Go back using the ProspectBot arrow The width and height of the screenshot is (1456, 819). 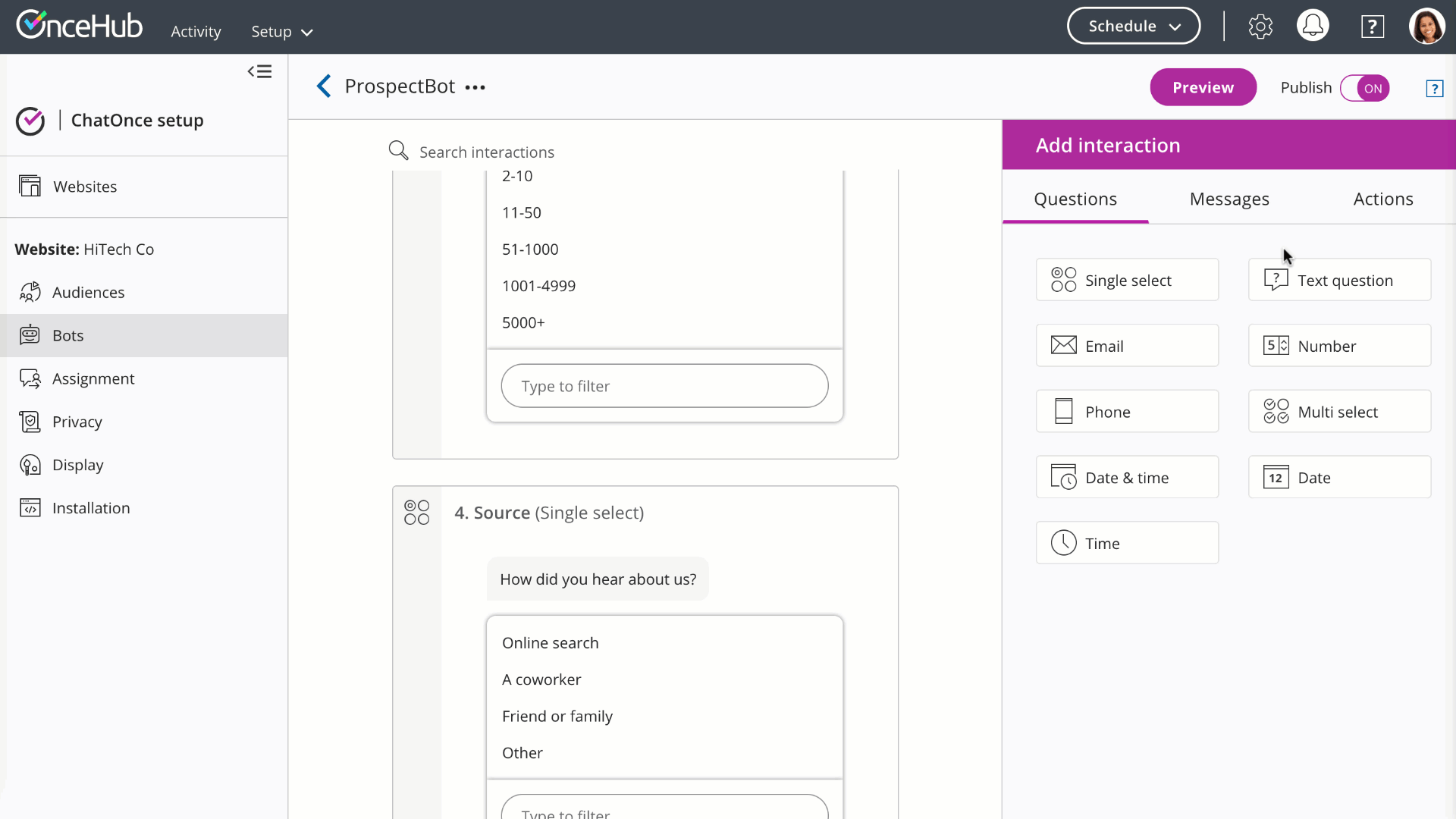[x=324, y=86]
